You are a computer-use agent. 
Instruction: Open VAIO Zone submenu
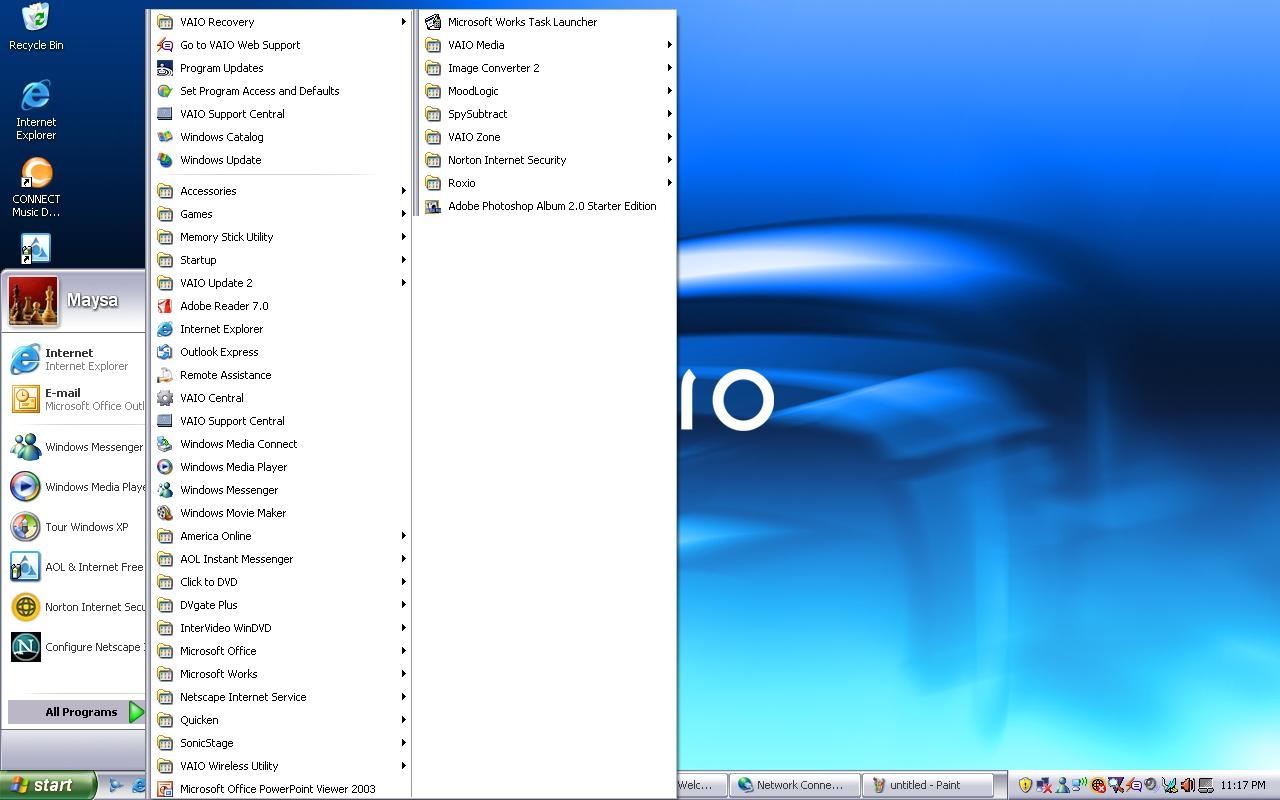tap(547, 137)
